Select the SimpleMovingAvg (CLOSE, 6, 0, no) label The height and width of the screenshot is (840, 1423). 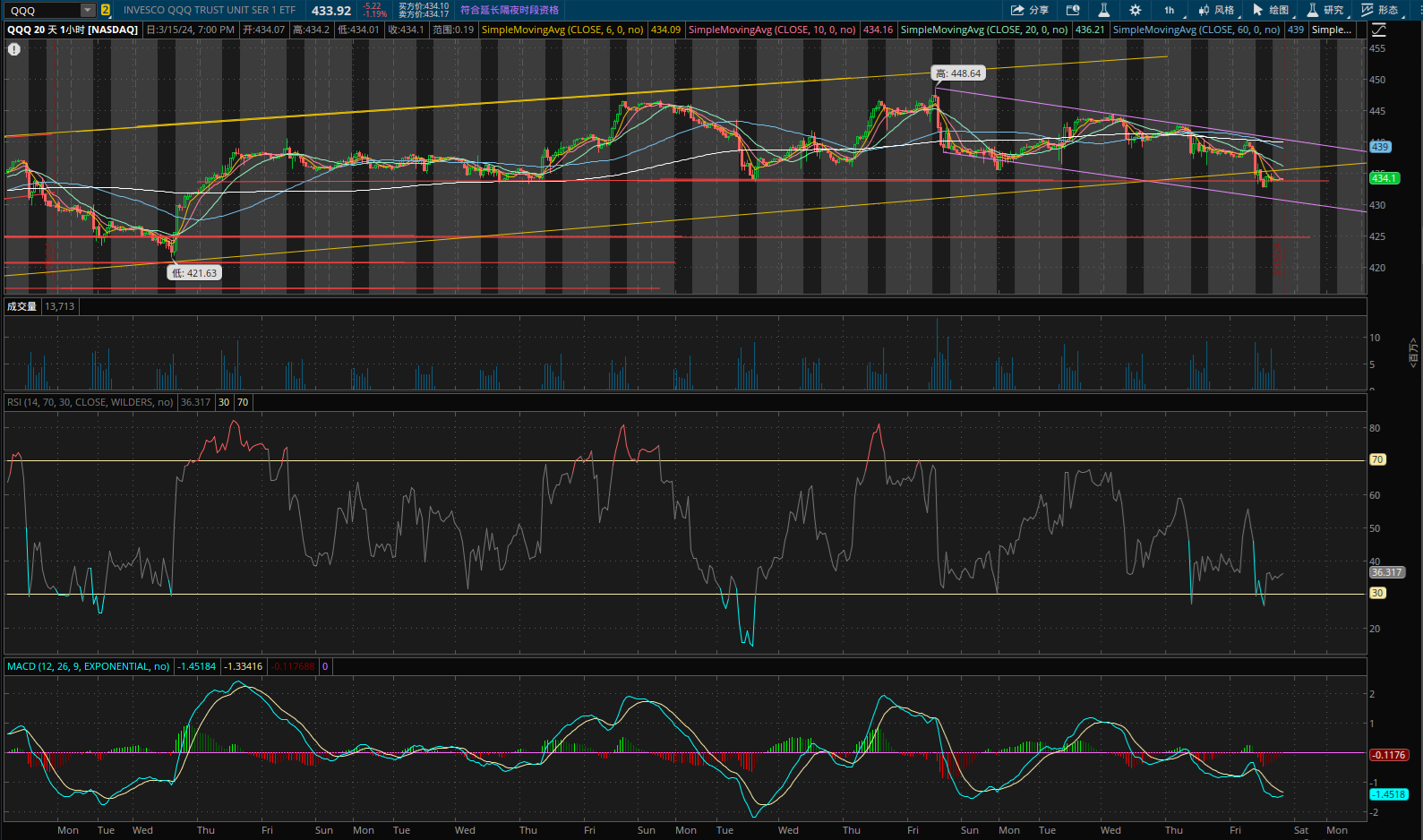pyautogui.click(x=562, y=30)
